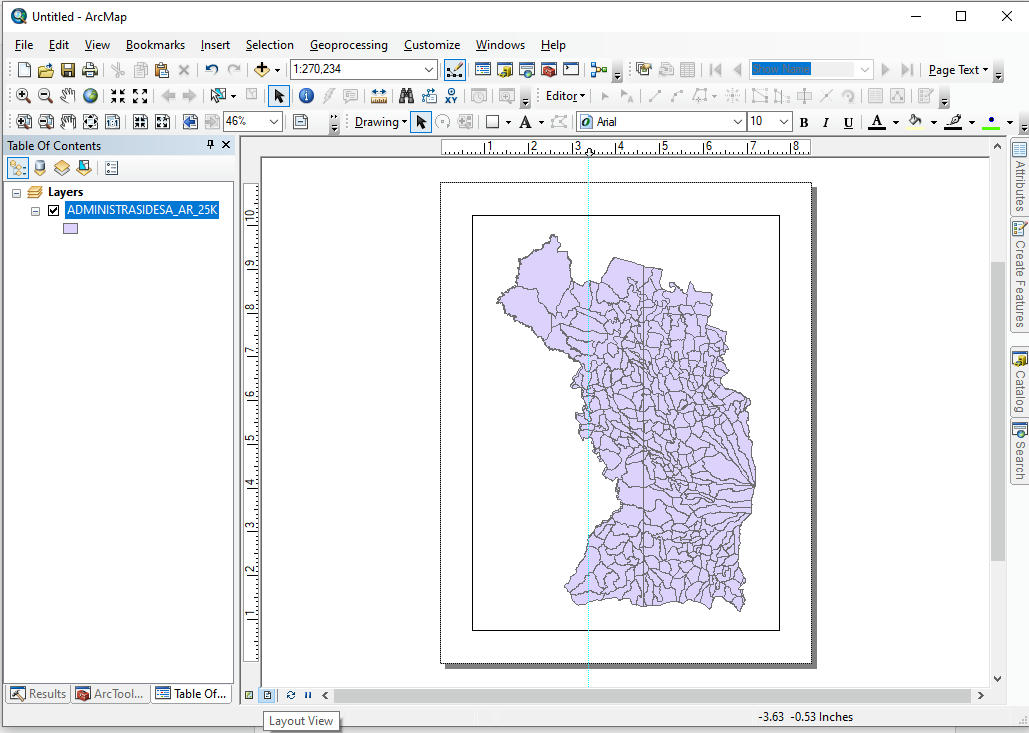Click the Measure ruler tool
This screenshot has height=733, width=1029.
[x=379, y=96]
